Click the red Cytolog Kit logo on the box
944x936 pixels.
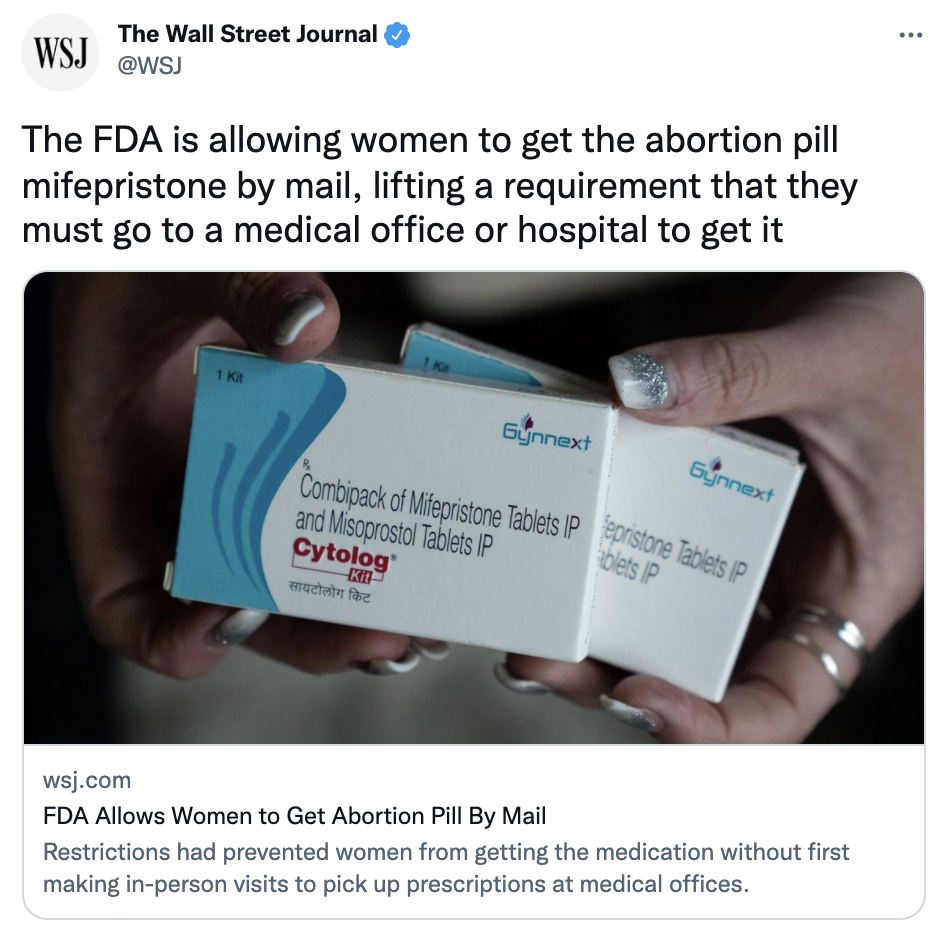[343, 559]
